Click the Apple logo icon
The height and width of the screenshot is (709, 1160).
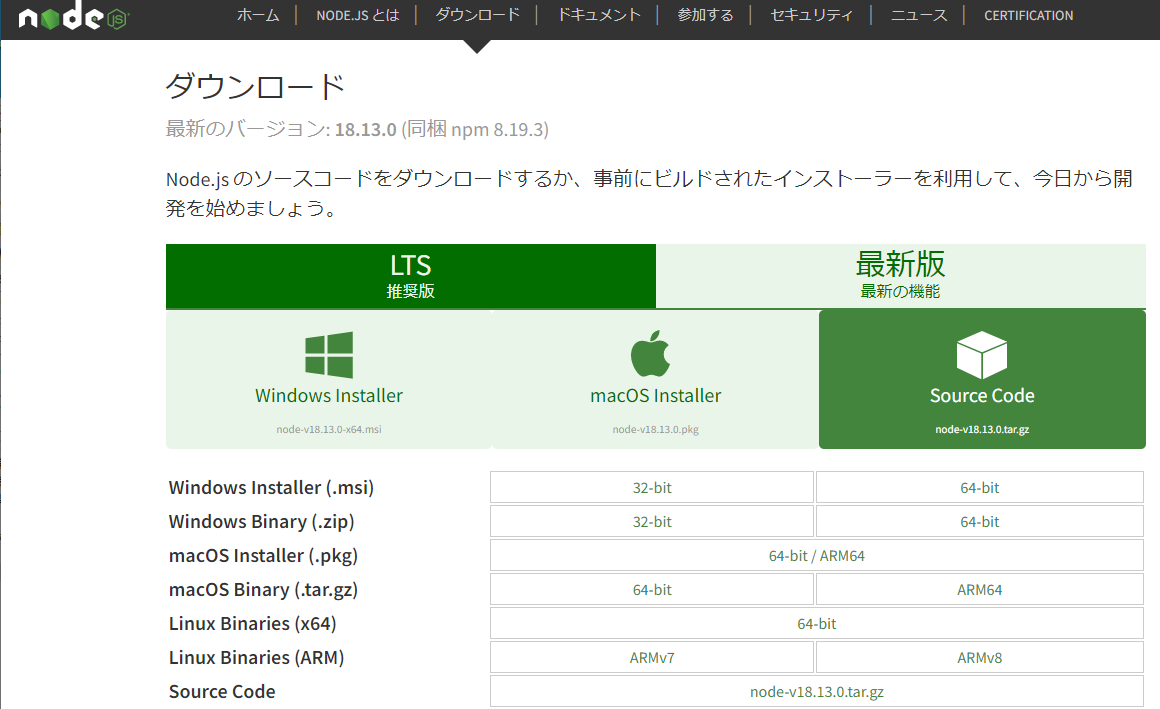[650, 354]
